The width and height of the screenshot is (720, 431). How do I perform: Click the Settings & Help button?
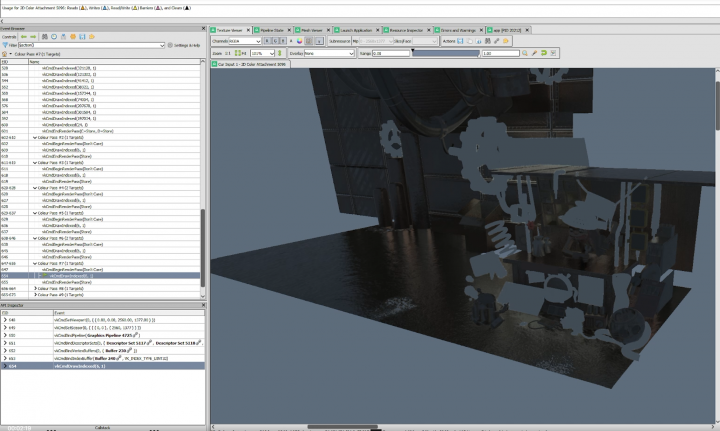[184, 45]
